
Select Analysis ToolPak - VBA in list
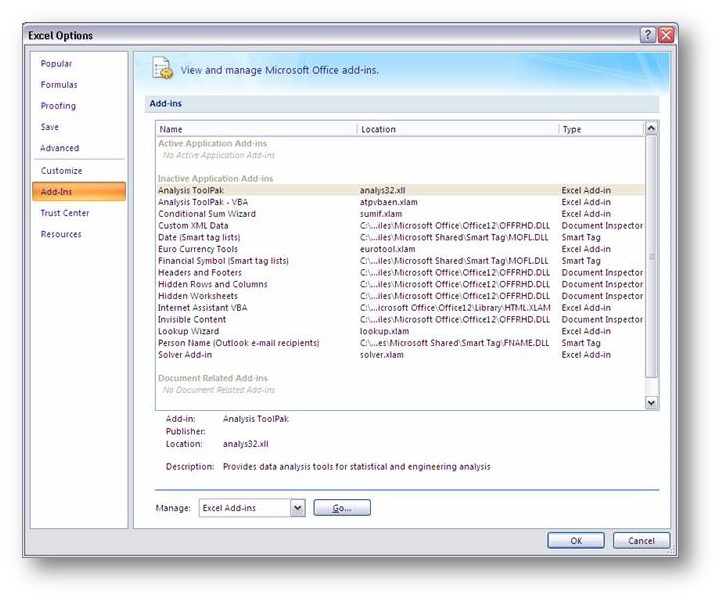(x=201, y=202)
